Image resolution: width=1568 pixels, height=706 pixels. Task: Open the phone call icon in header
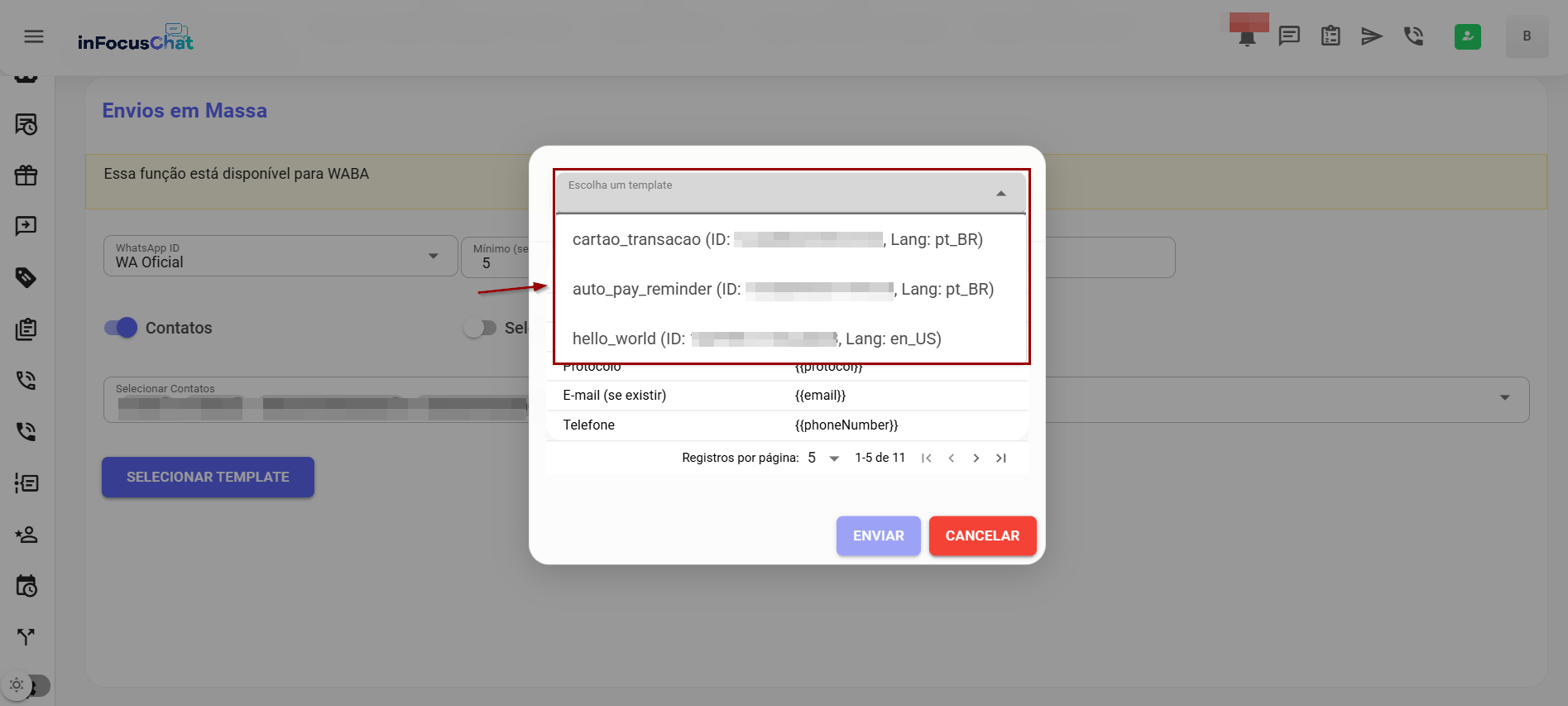(x=1413, y=36)
